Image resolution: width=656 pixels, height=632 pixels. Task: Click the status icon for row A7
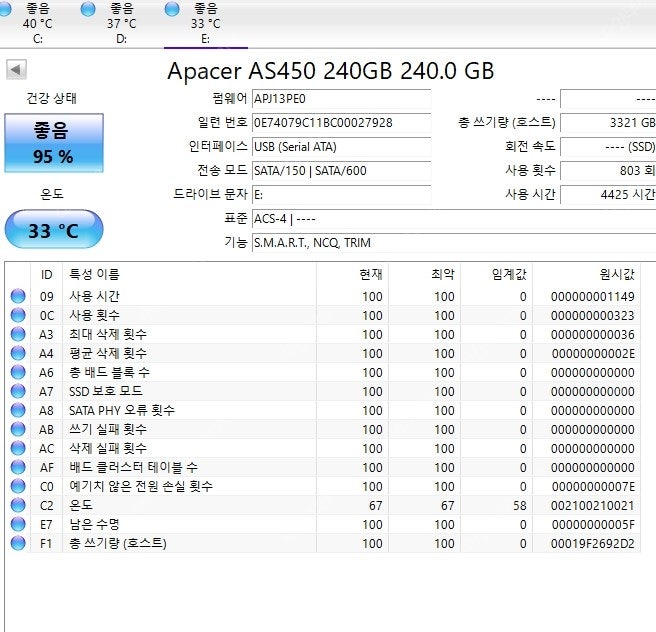(18, 391)
